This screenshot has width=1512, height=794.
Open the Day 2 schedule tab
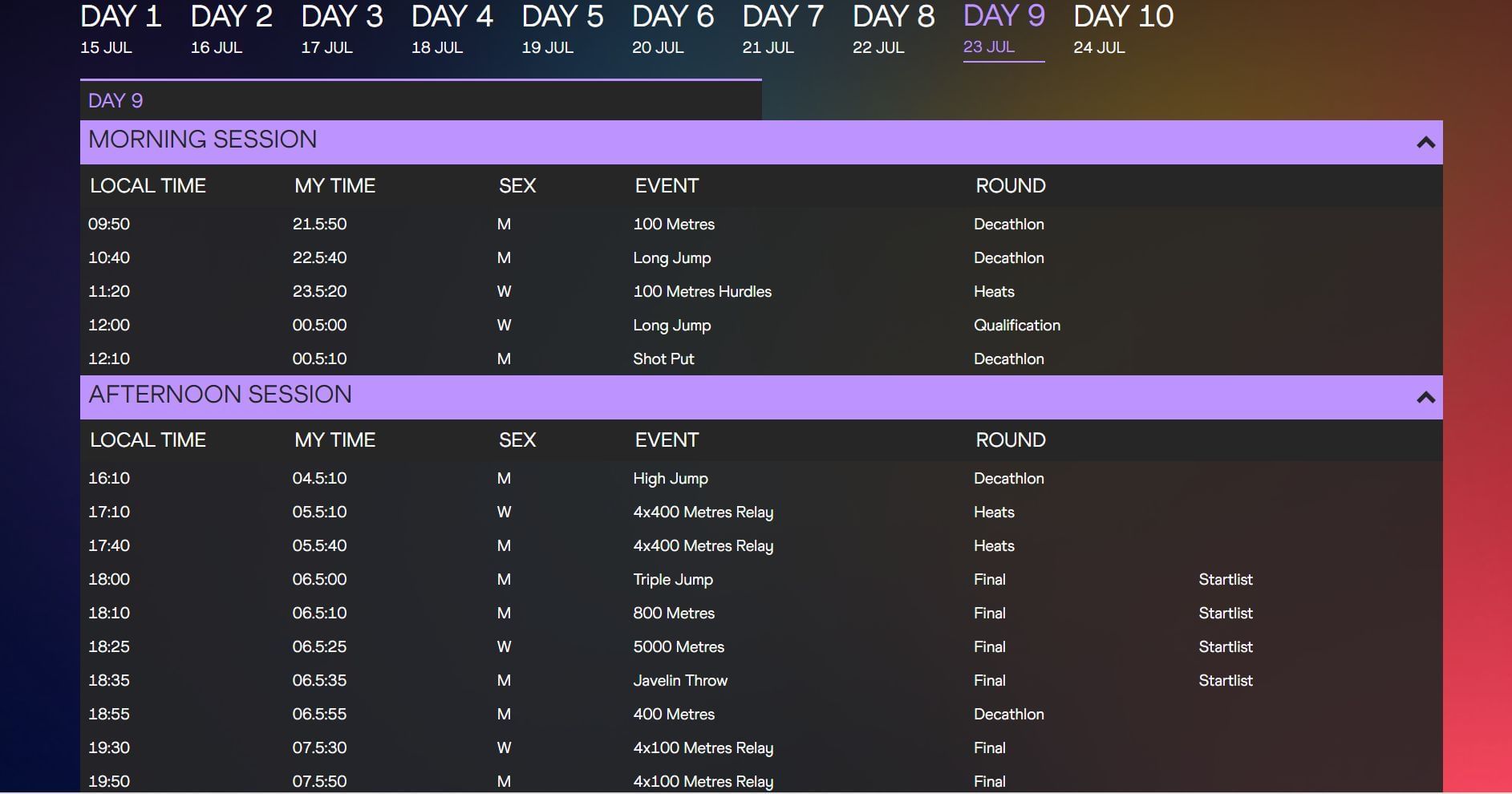click(x=231, y=29)
